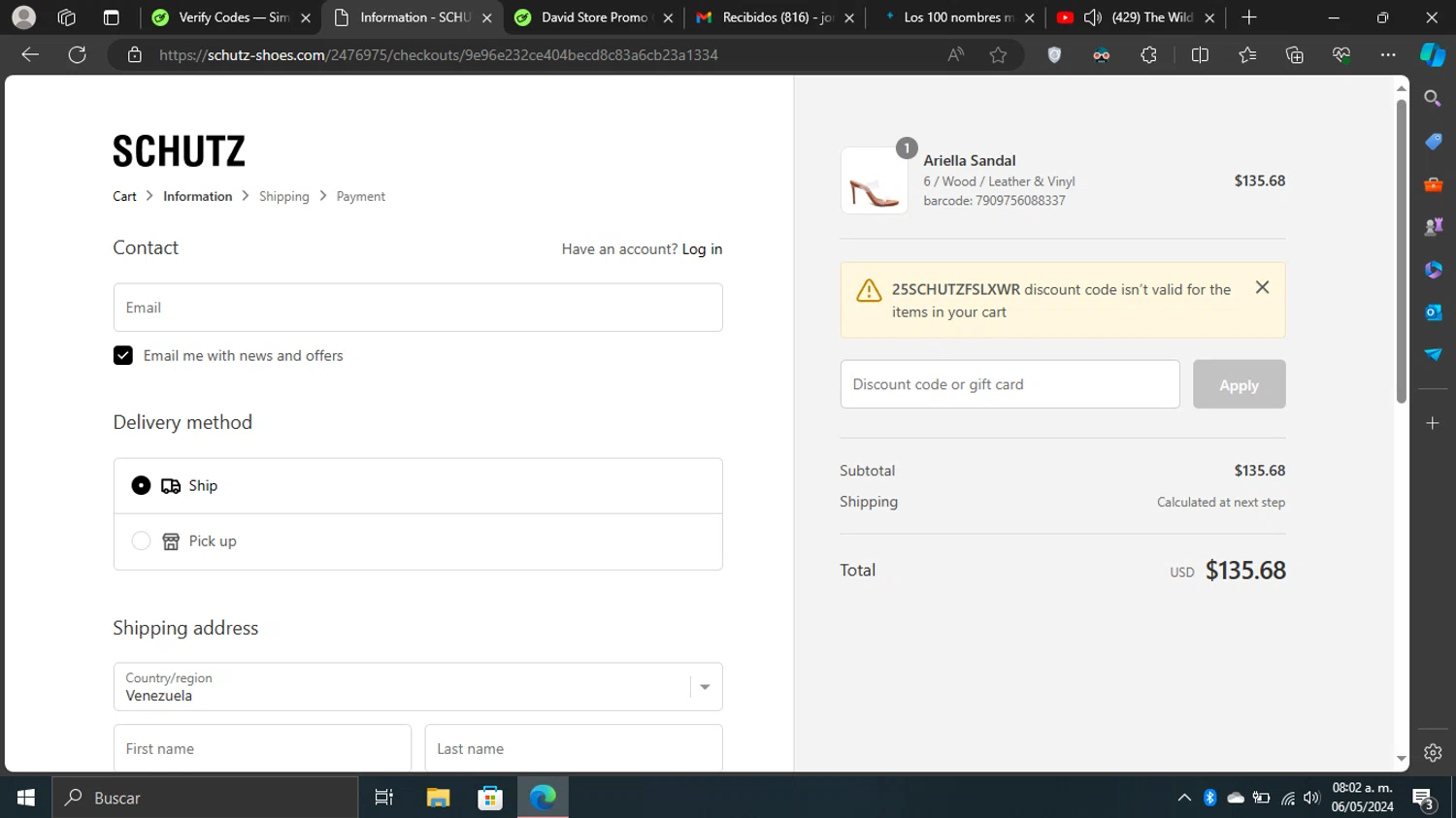Open Task View on the taskbar
This screenshot has height=818, width=1456.
pos(384,798)
